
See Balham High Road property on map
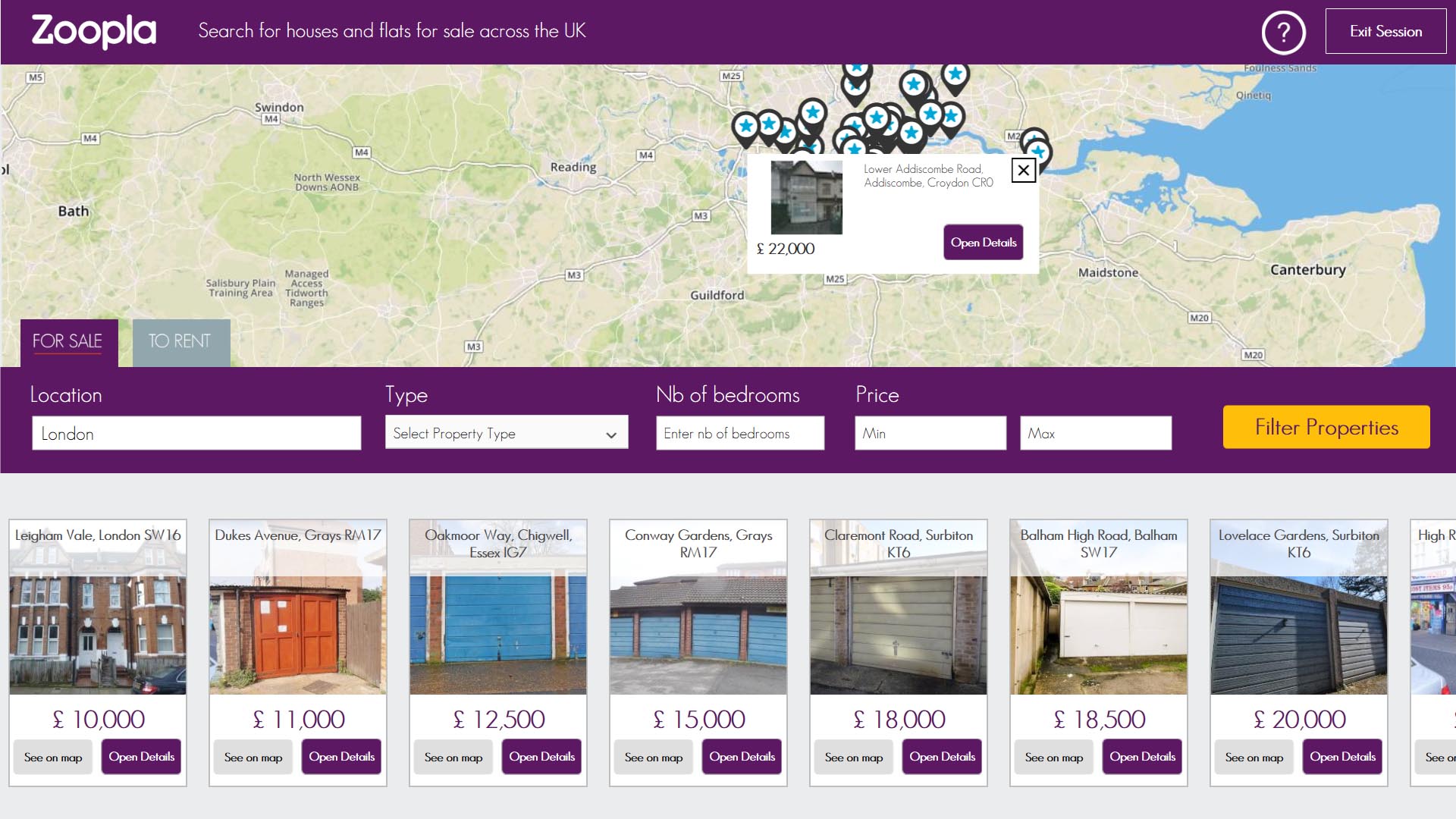(1054, 757)
